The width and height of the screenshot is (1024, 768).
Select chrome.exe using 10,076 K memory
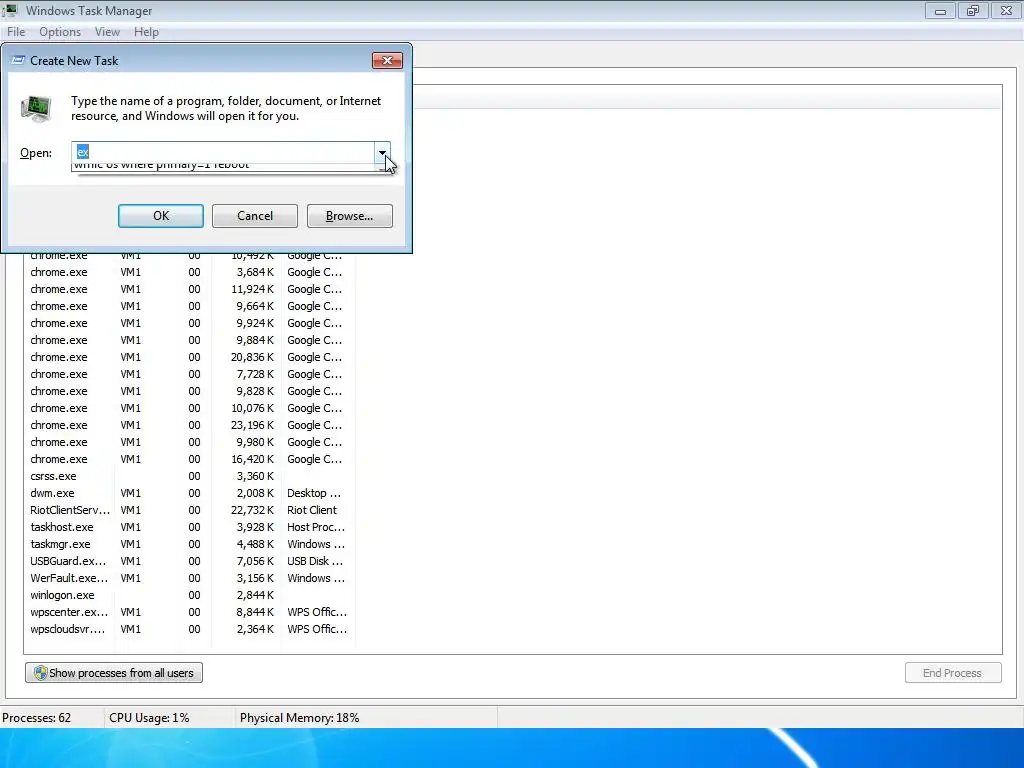pos(189,408)
